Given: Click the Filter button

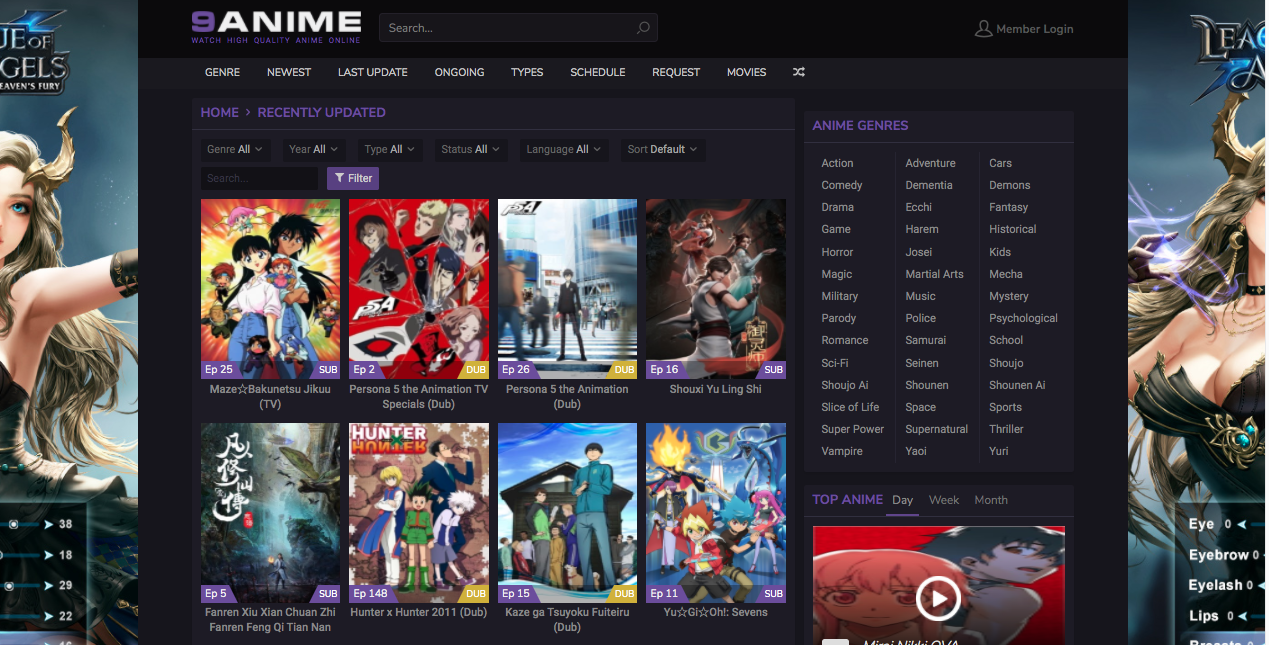Looking at the screenshot, I should coord(353,178).
